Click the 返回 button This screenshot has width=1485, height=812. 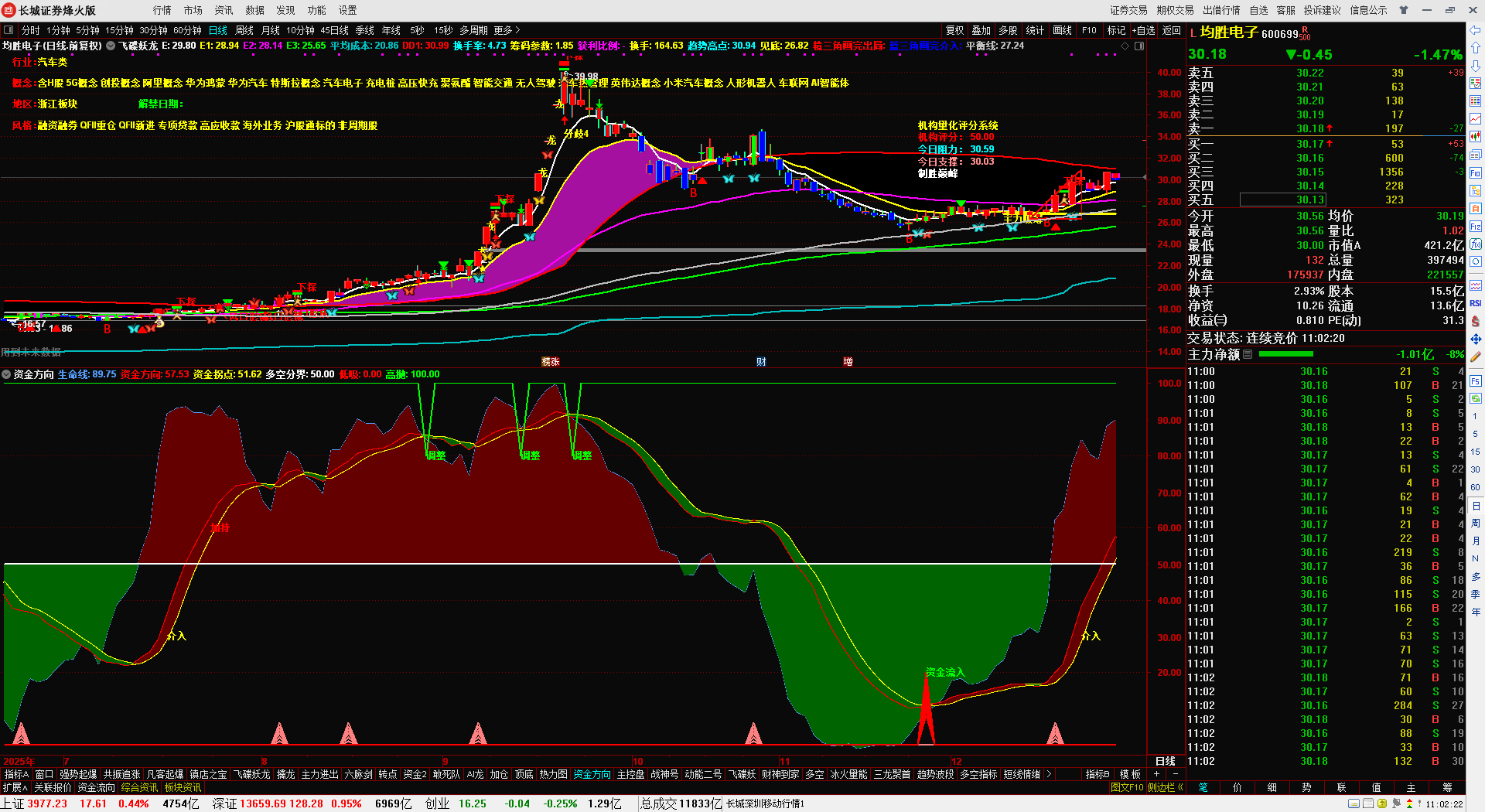click(1172, 30)
